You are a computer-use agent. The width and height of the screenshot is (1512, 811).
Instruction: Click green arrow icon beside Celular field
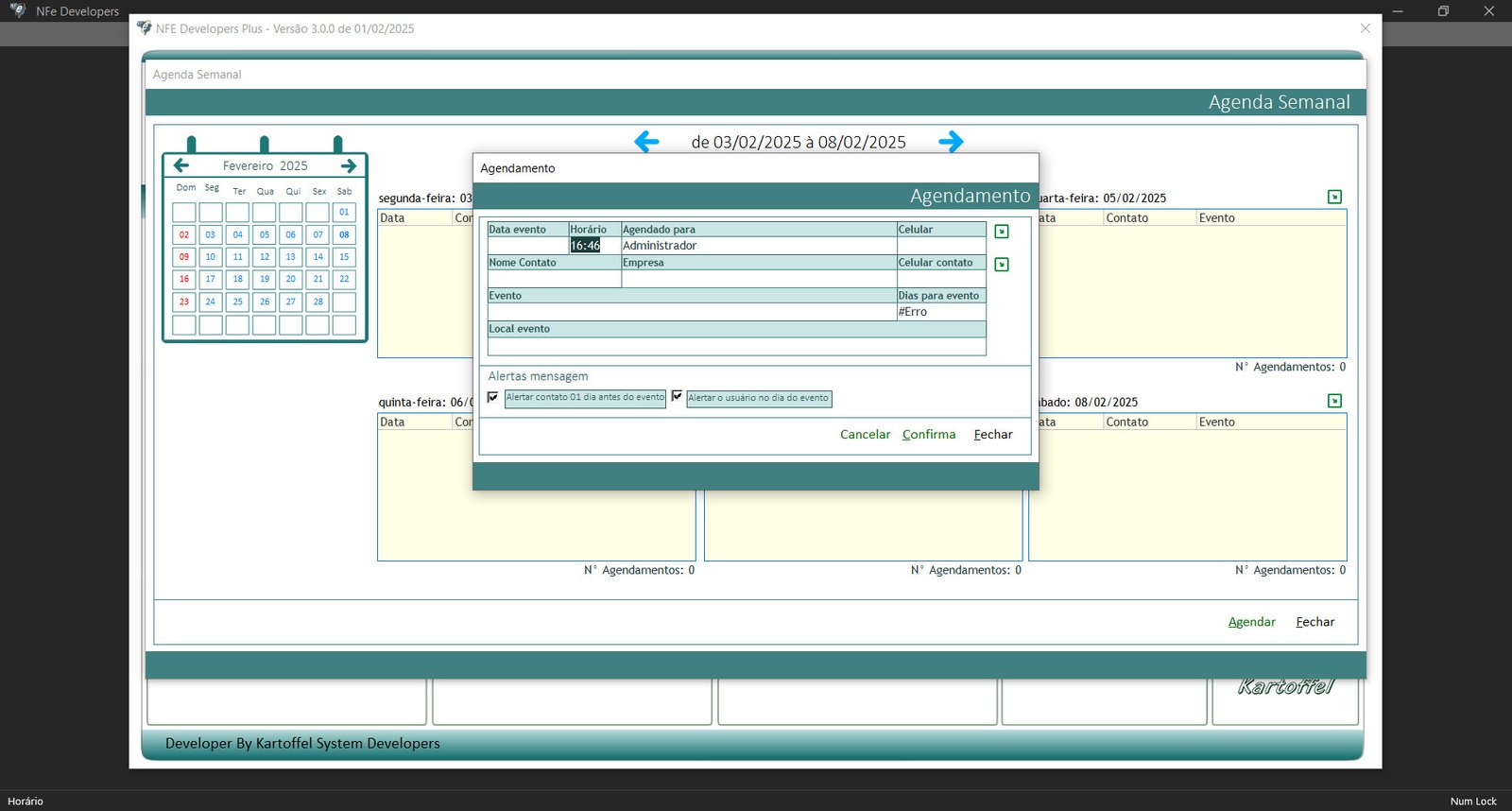[x=1002, y=232]
